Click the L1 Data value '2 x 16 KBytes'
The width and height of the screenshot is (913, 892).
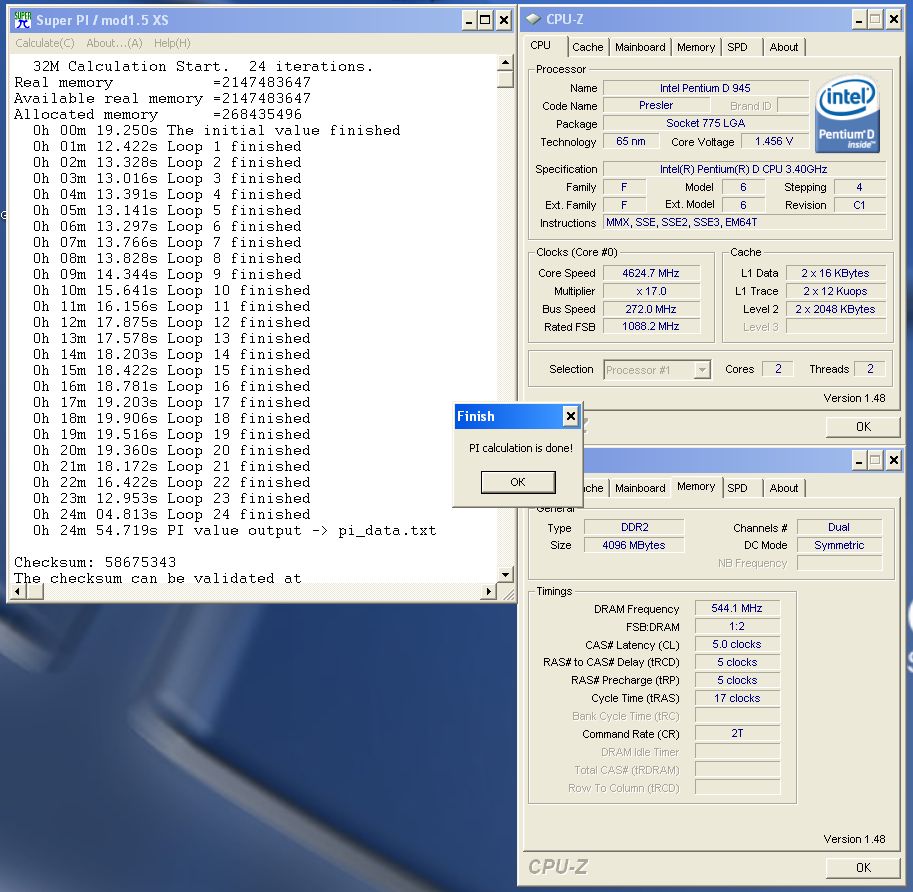point(836,273)
